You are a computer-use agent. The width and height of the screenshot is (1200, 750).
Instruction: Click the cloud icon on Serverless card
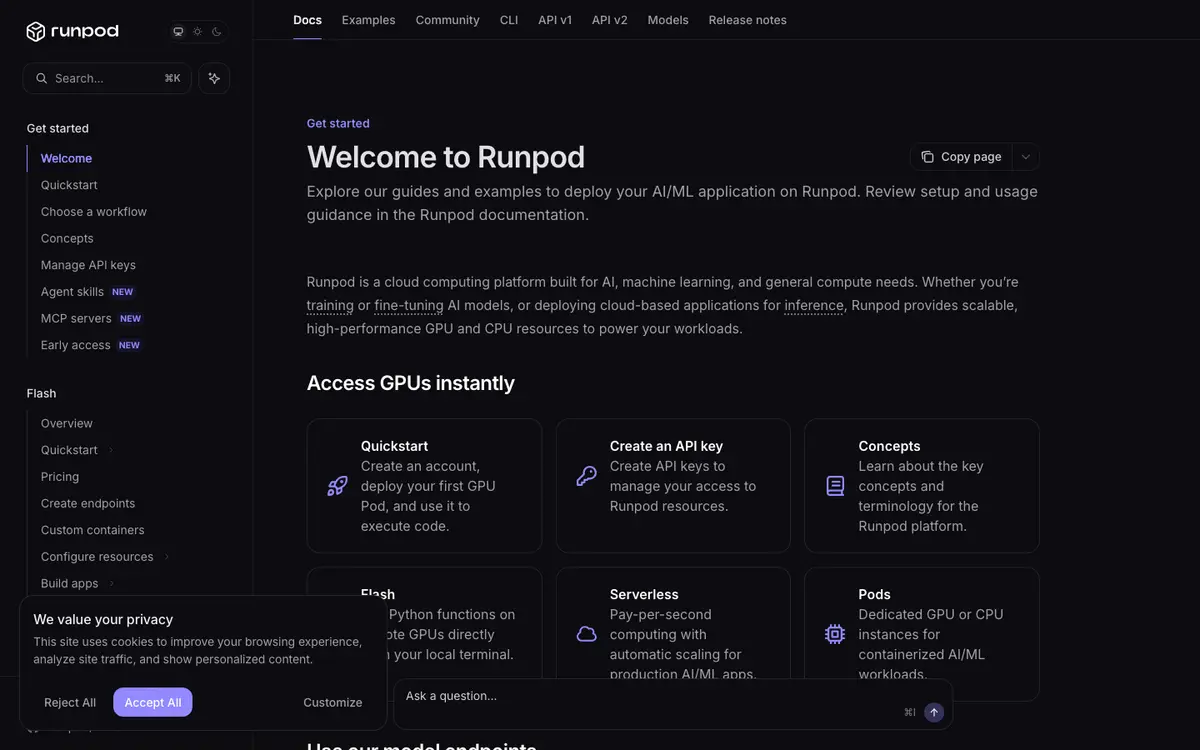pos(586,634)
